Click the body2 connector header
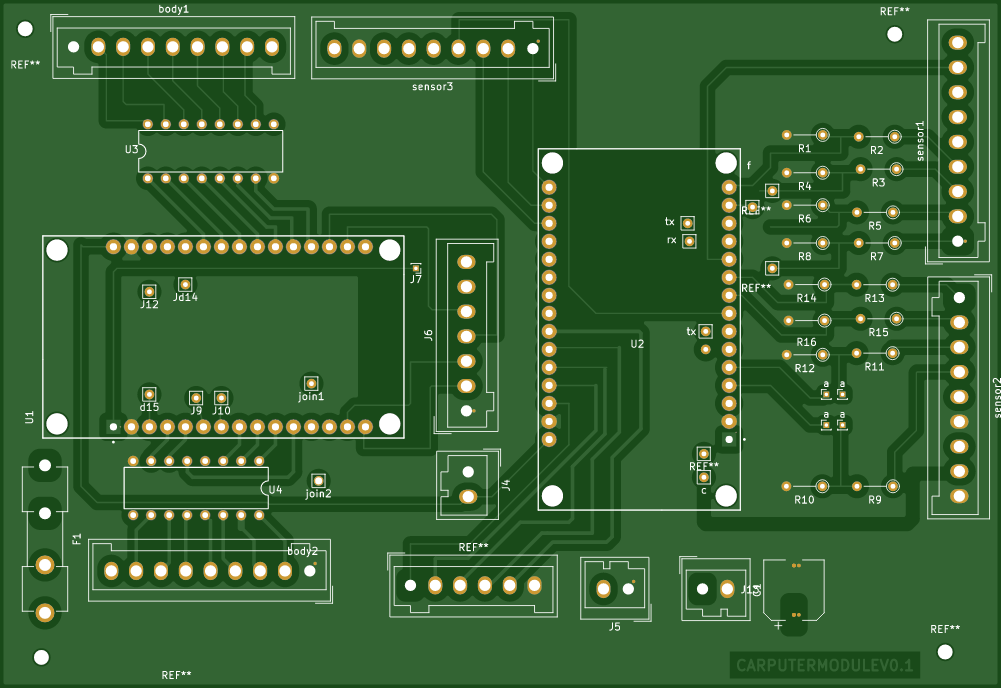The height and width of the screenshot is (688, 1001). click(x=209, y=571)
